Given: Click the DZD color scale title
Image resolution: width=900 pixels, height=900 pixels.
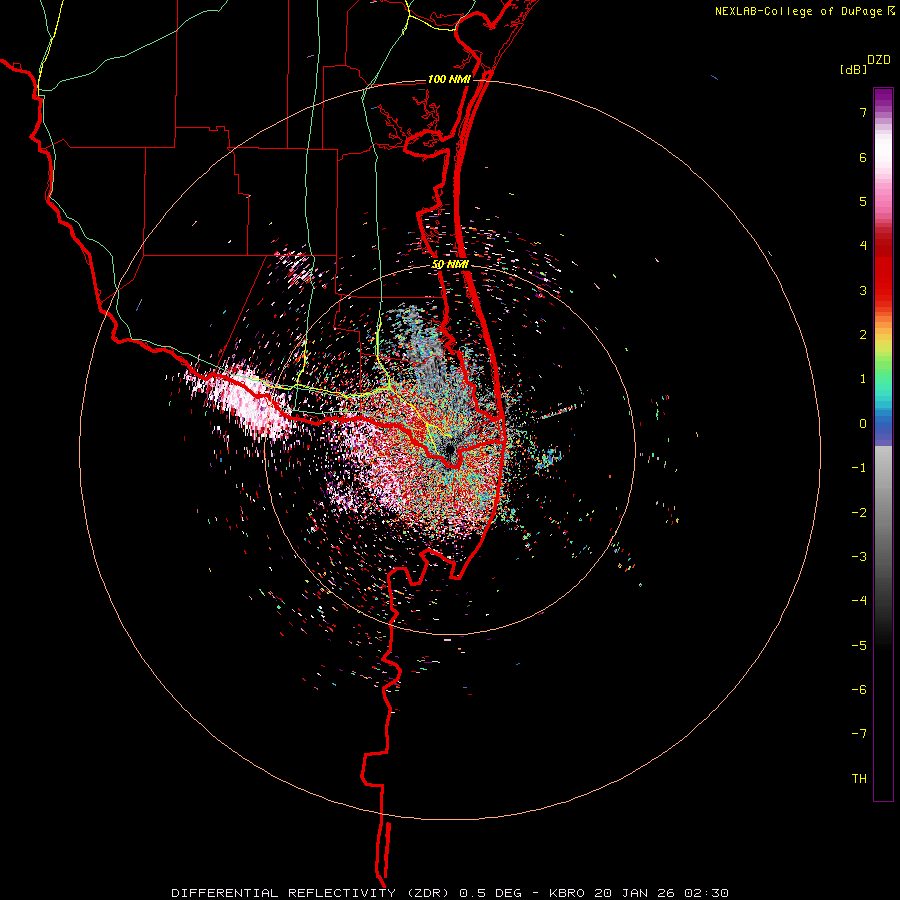Looking at the screenshot, I should [879, 60].
